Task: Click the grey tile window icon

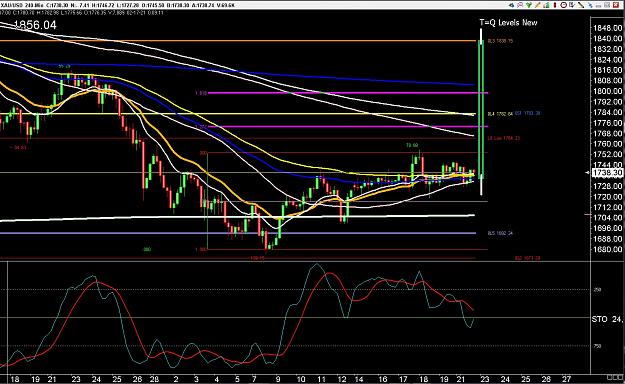Action: pyautogui.click(x=607, y=5)
